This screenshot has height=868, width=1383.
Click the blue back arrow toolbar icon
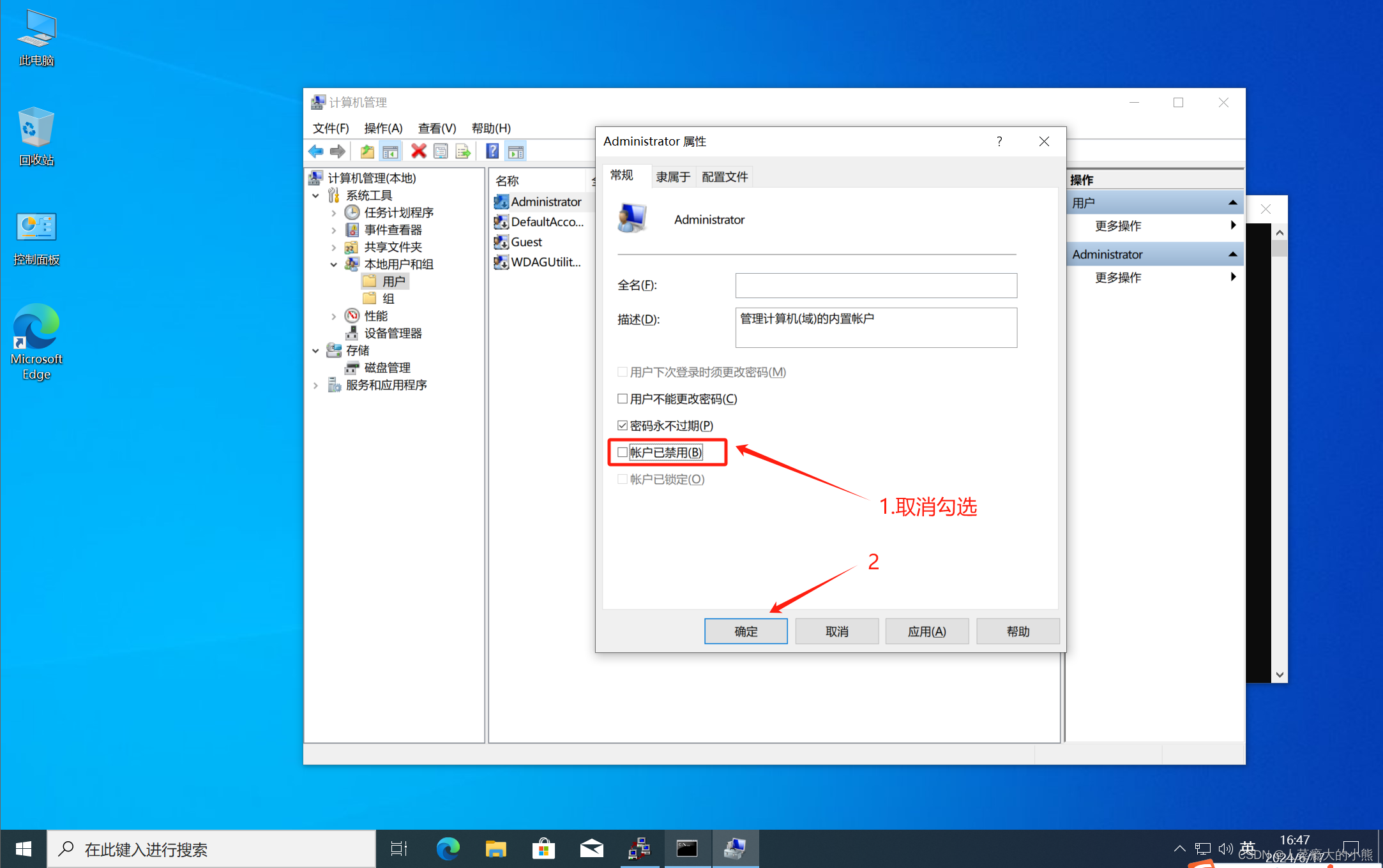(316, 151)
